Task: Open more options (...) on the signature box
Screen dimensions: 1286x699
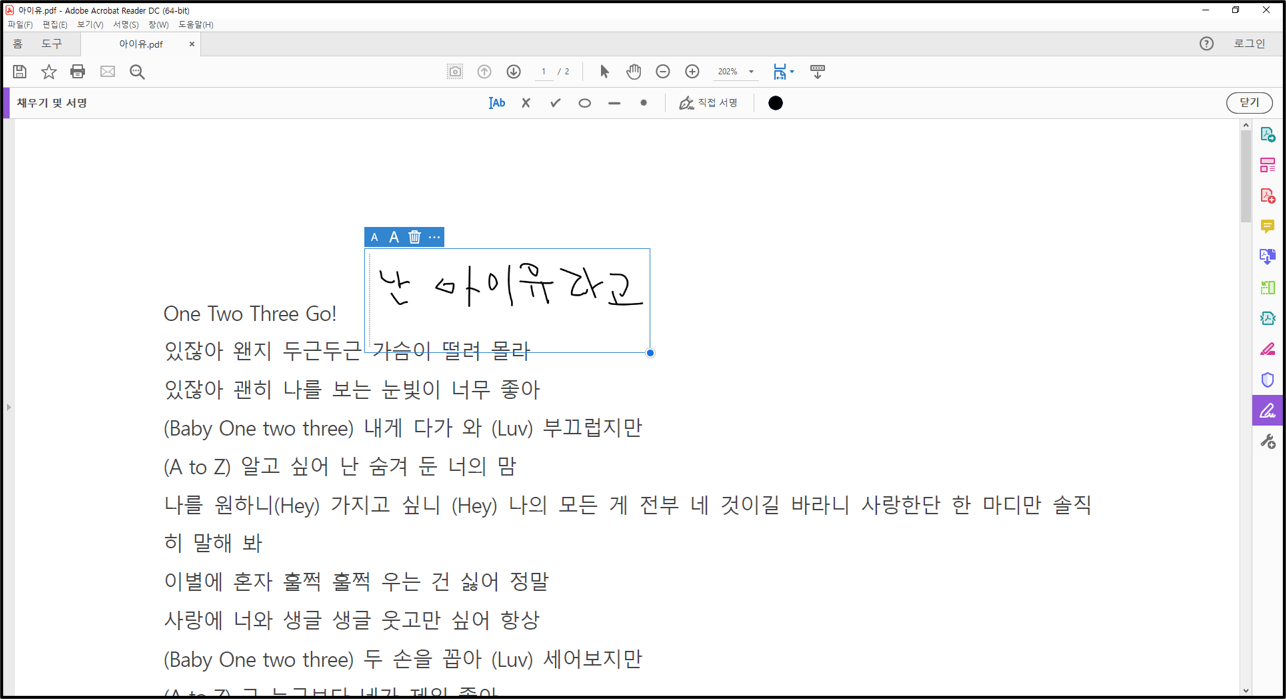Action: point(434,237)
